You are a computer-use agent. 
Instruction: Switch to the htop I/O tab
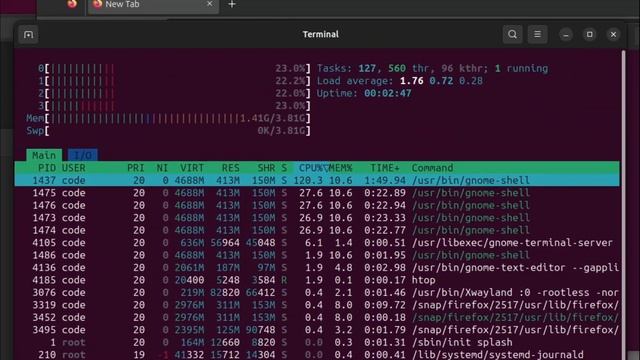[x=82, y=155]
